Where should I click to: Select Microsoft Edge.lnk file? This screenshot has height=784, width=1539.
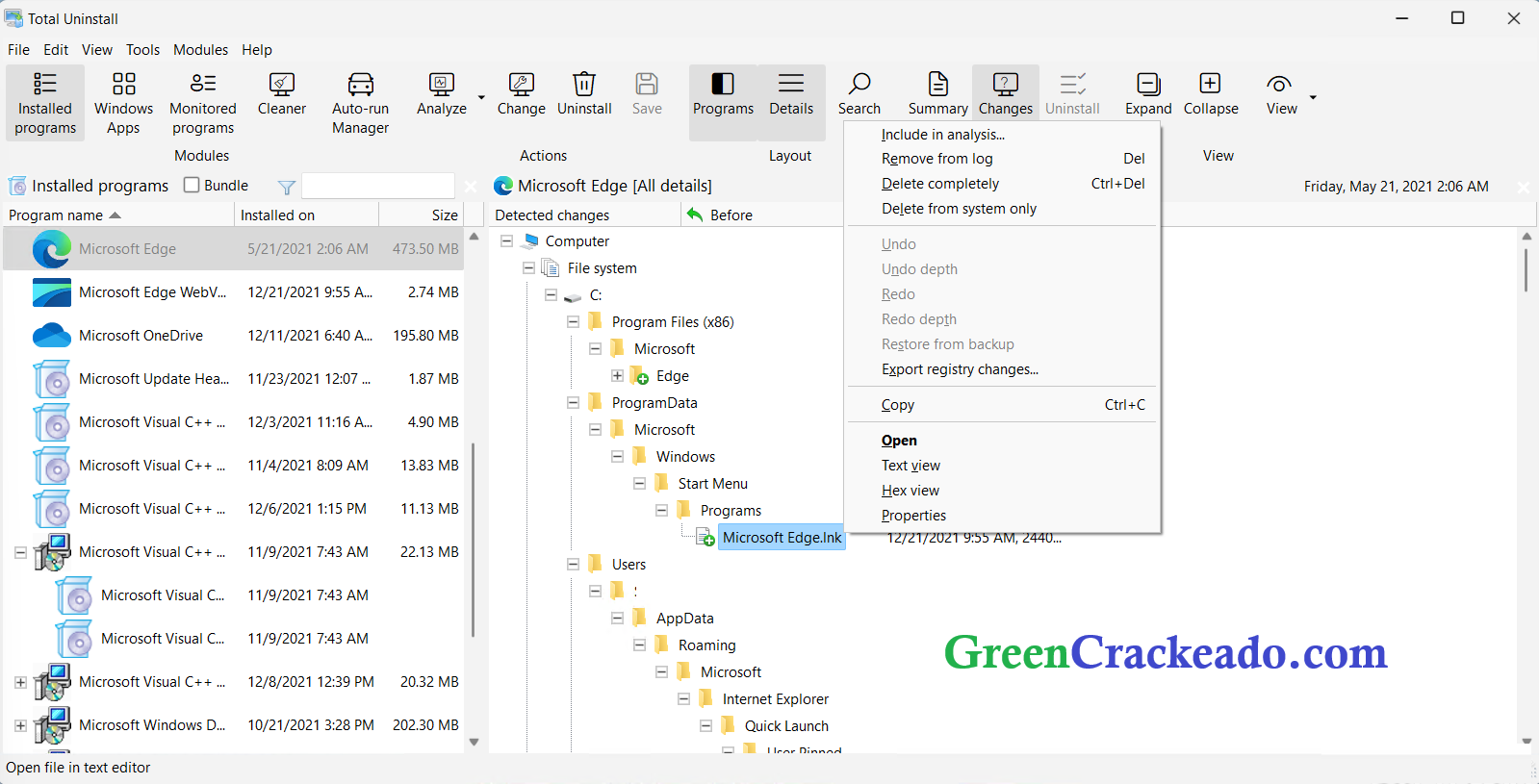point(782,538)
